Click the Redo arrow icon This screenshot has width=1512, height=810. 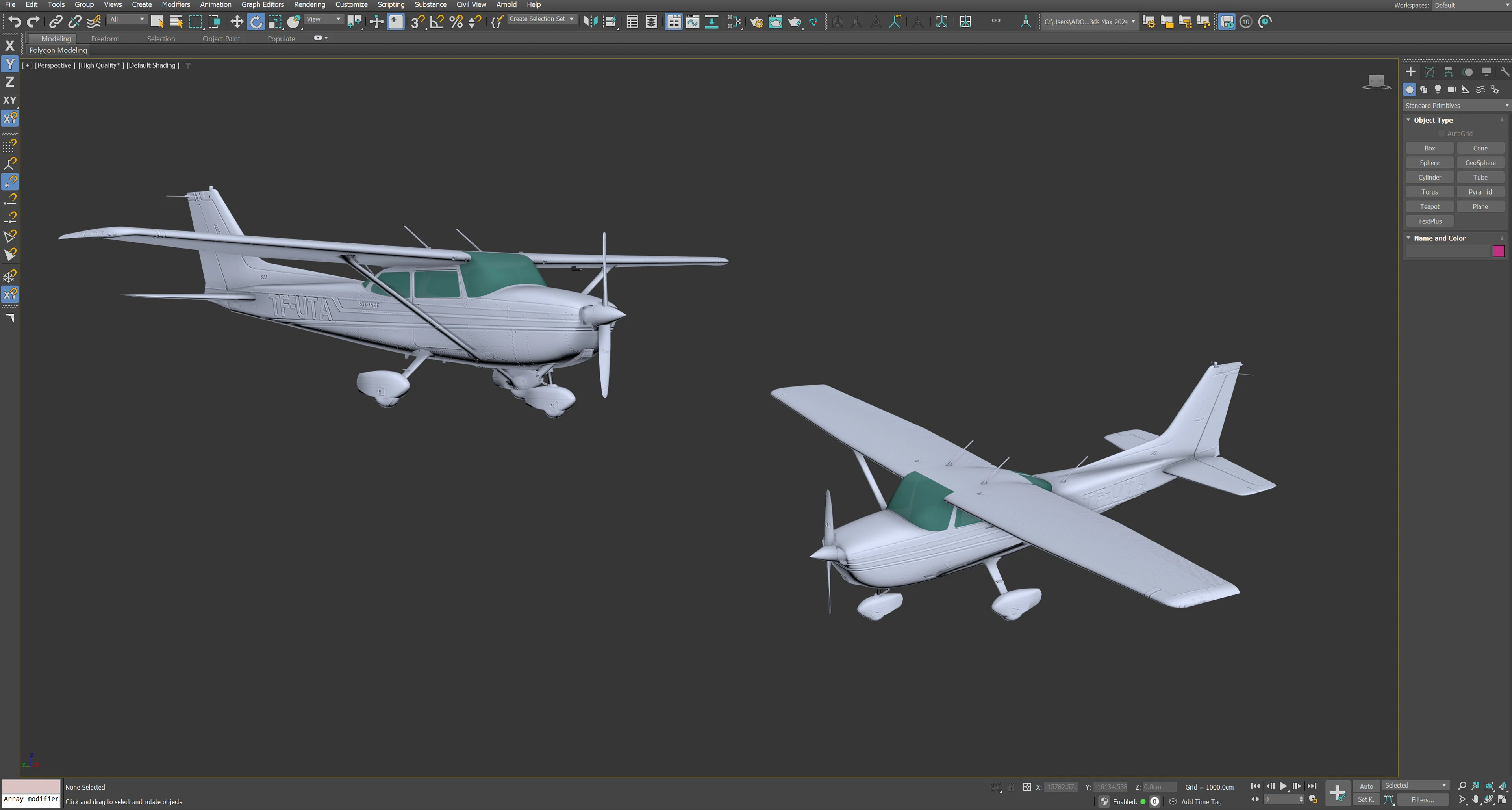click(x=33, y=22)
